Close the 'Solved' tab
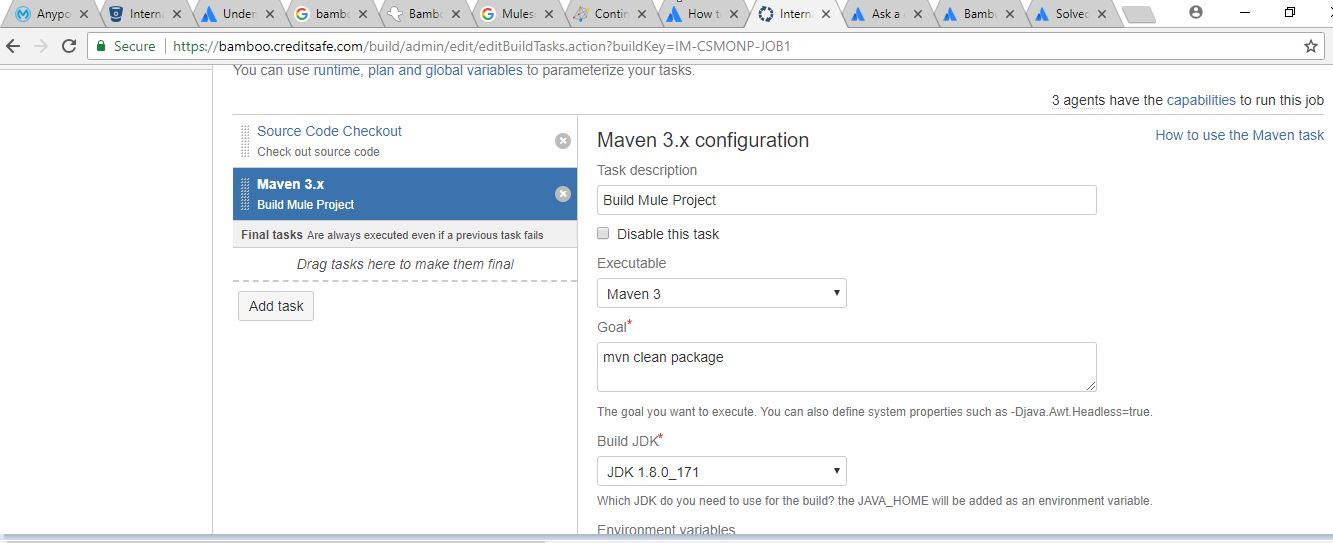This screenshot has width=1333, height=543. coord(1102,14)
